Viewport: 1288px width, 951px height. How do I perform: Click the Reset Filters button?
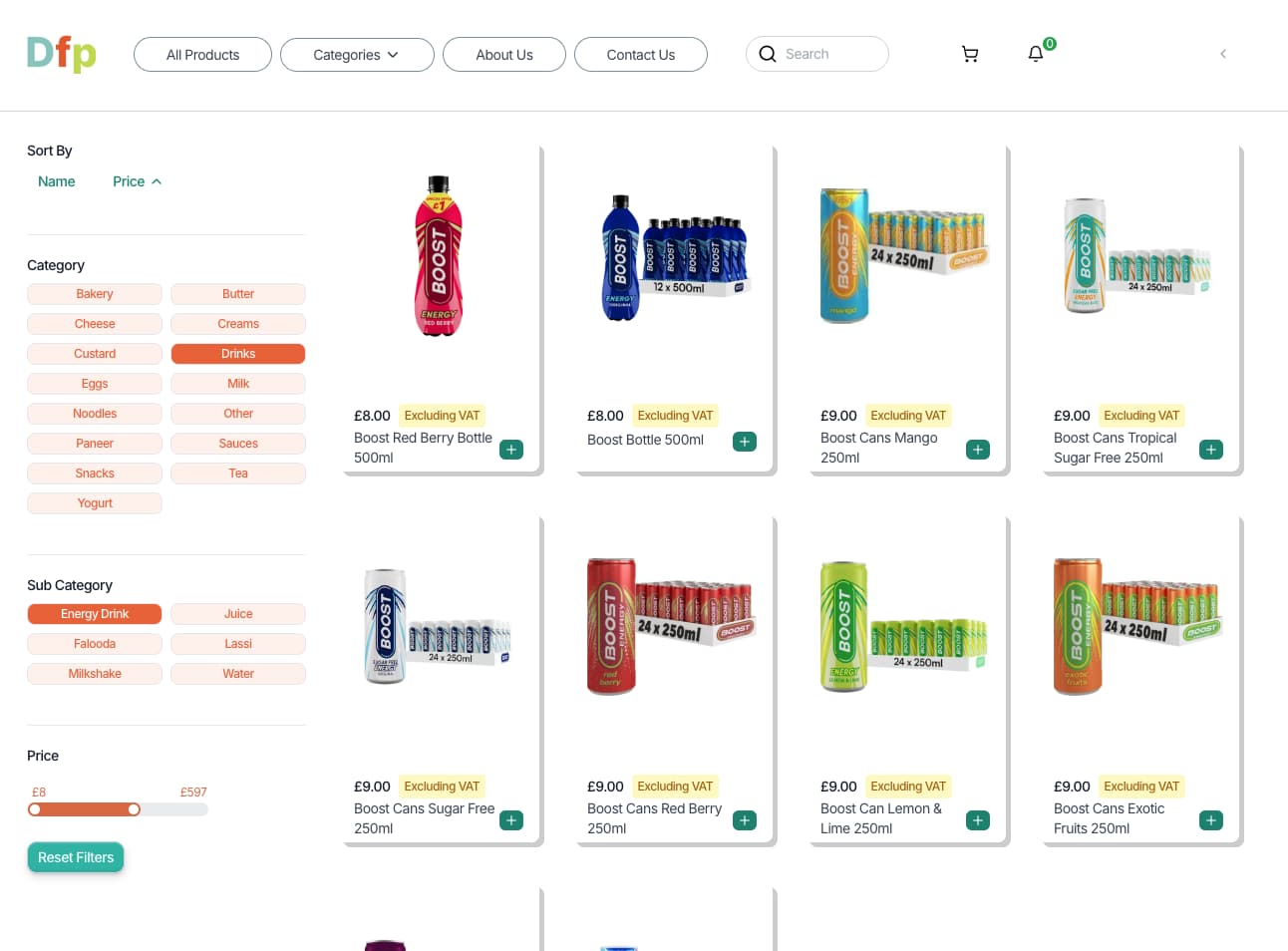(76, 857)
